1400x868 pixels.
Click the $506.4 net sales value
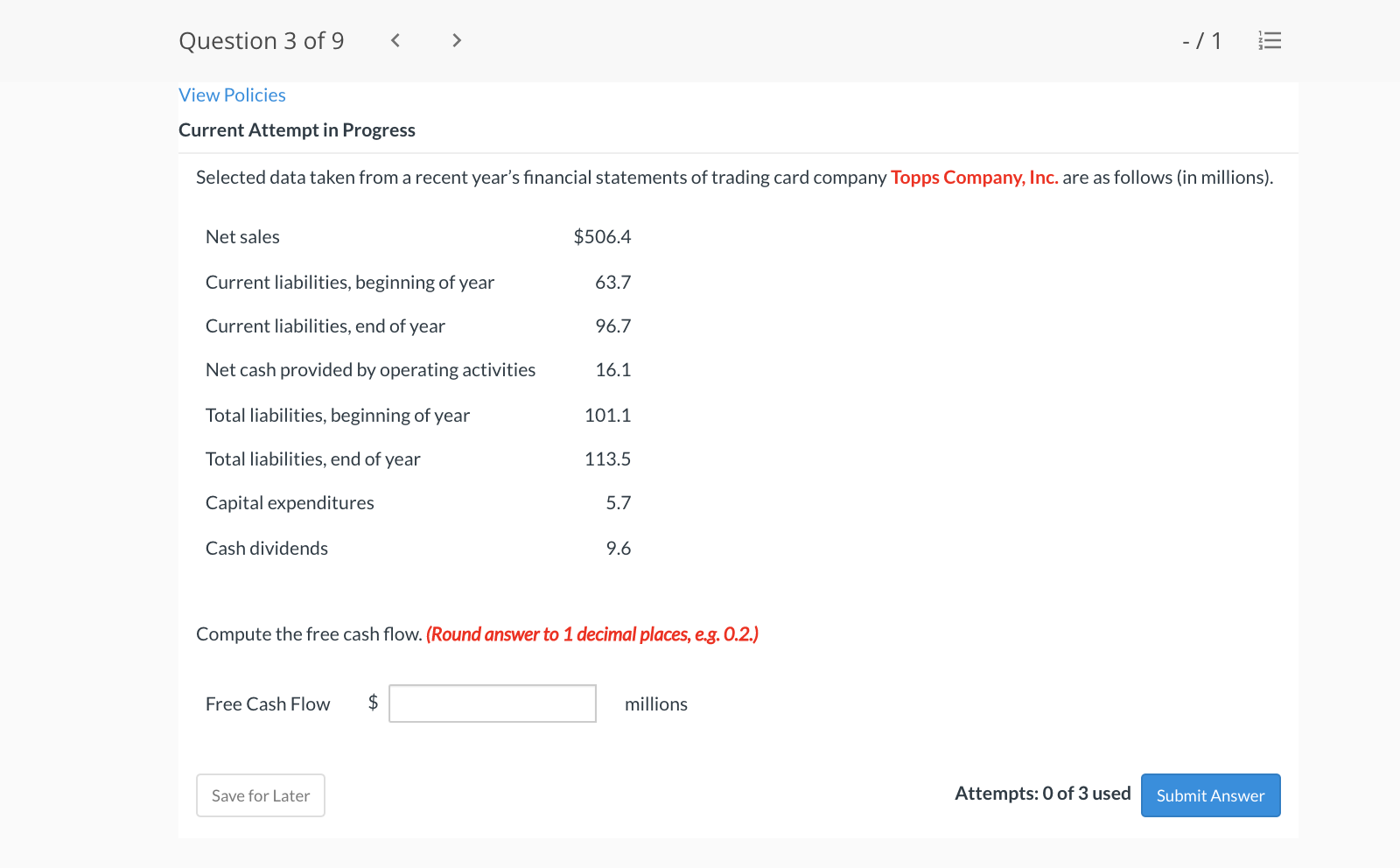coord(602,236)
